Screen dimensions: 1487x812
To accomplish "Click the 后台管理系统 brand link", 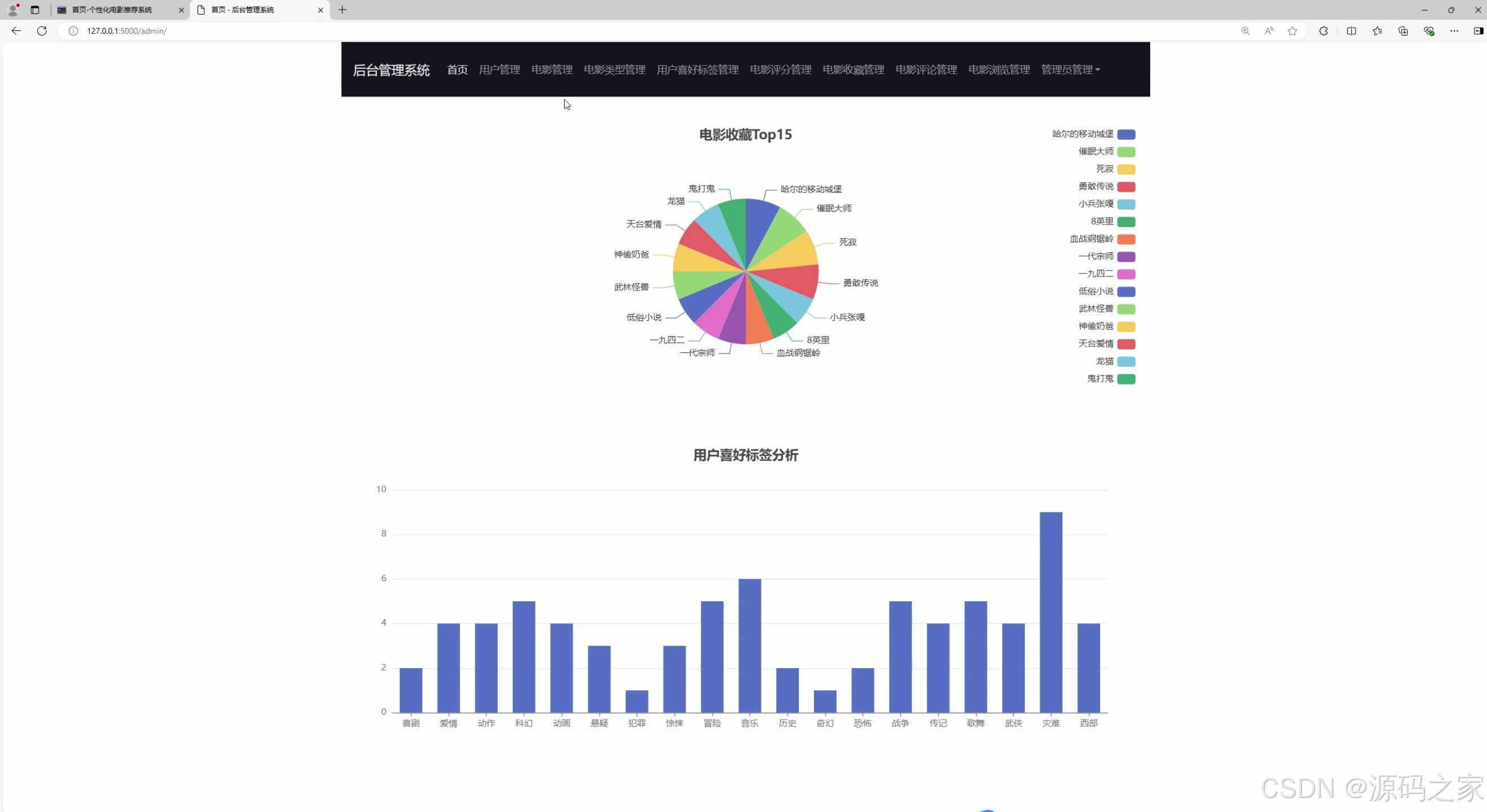I will (391, 70).
